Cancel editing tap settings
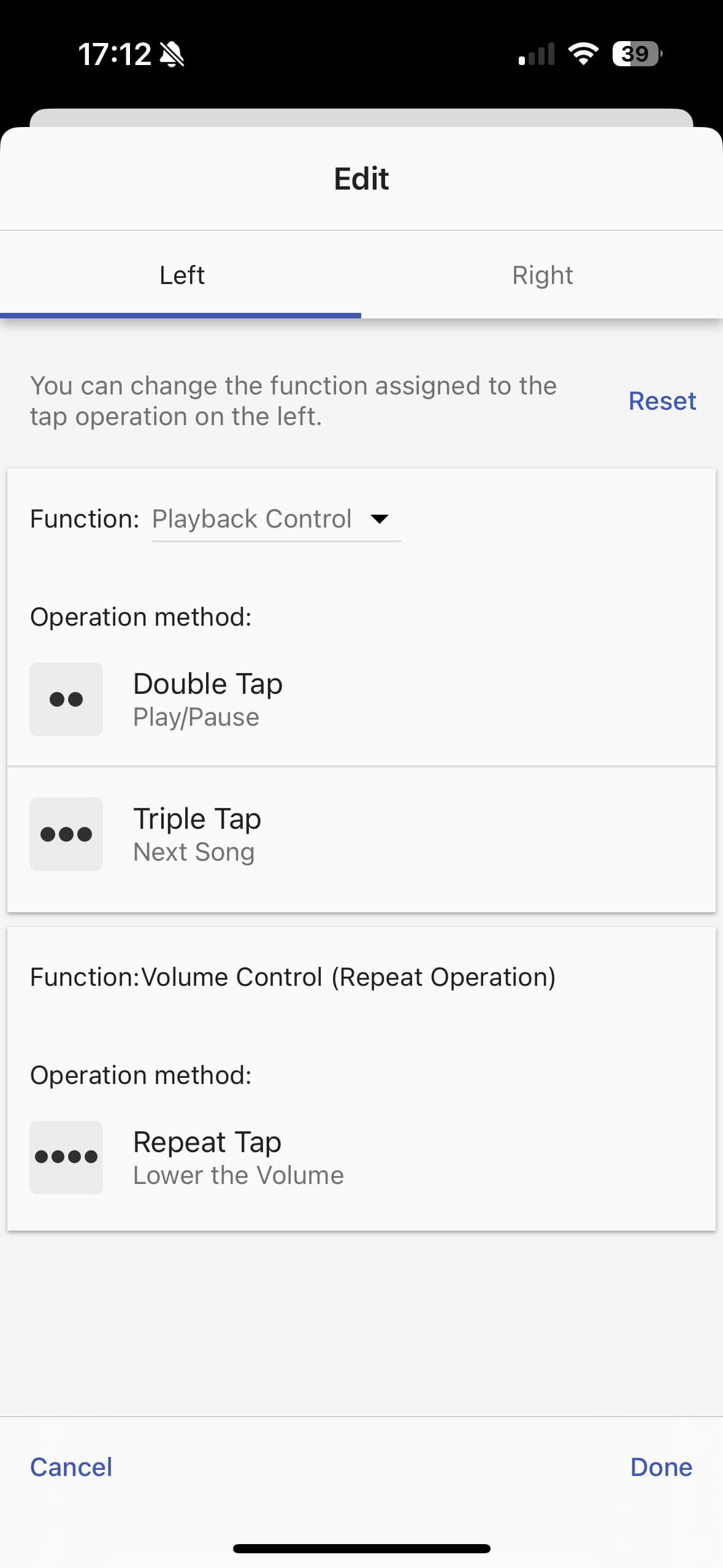The image size is (723, 1568). click(x=71, y=1467)
